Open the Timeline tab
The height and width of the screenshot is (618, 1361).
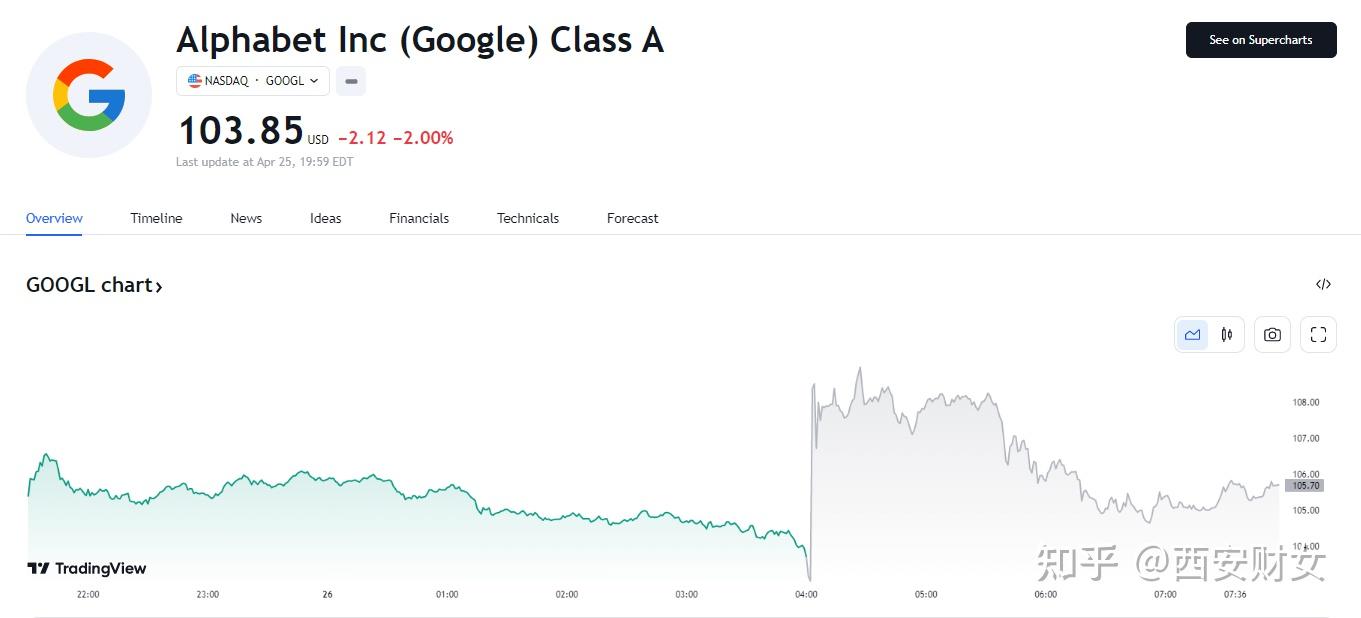click(156, 218)
